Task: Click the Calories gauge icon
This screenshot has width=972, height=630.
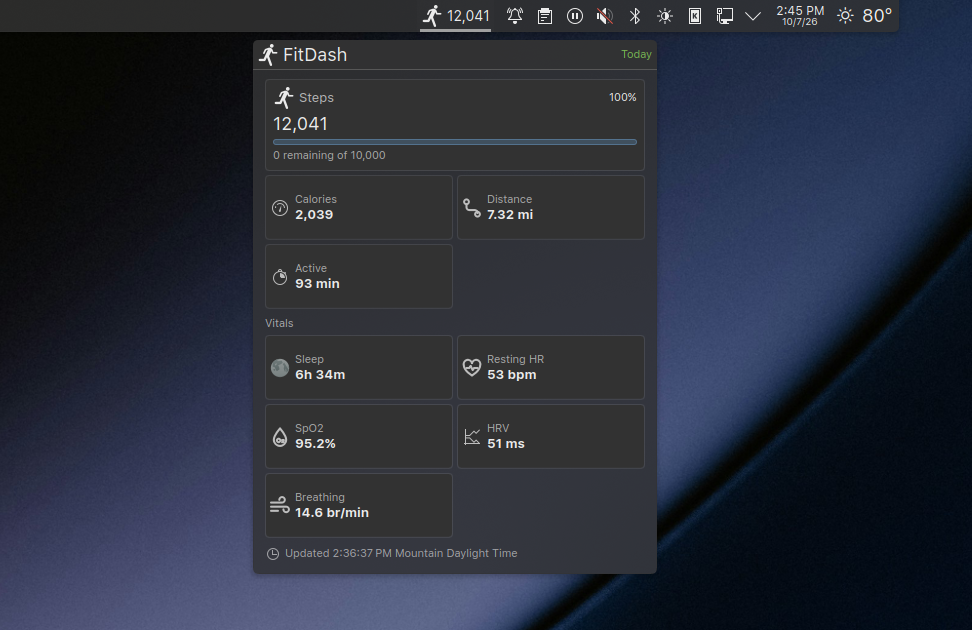Action: (x=280, y=208)
